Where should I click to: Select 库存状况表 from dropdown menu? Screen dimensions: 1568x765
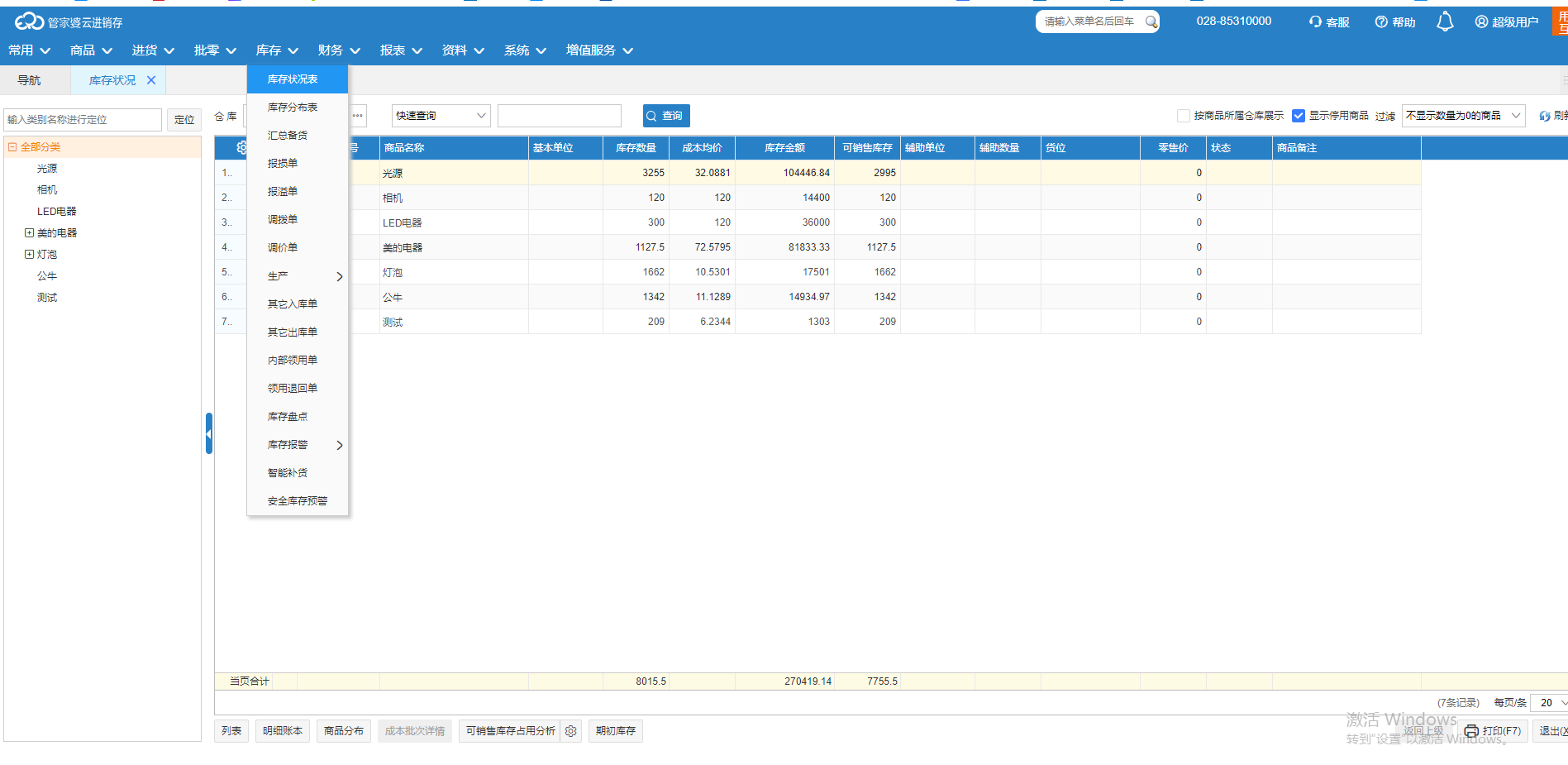[x=298, y=79]
